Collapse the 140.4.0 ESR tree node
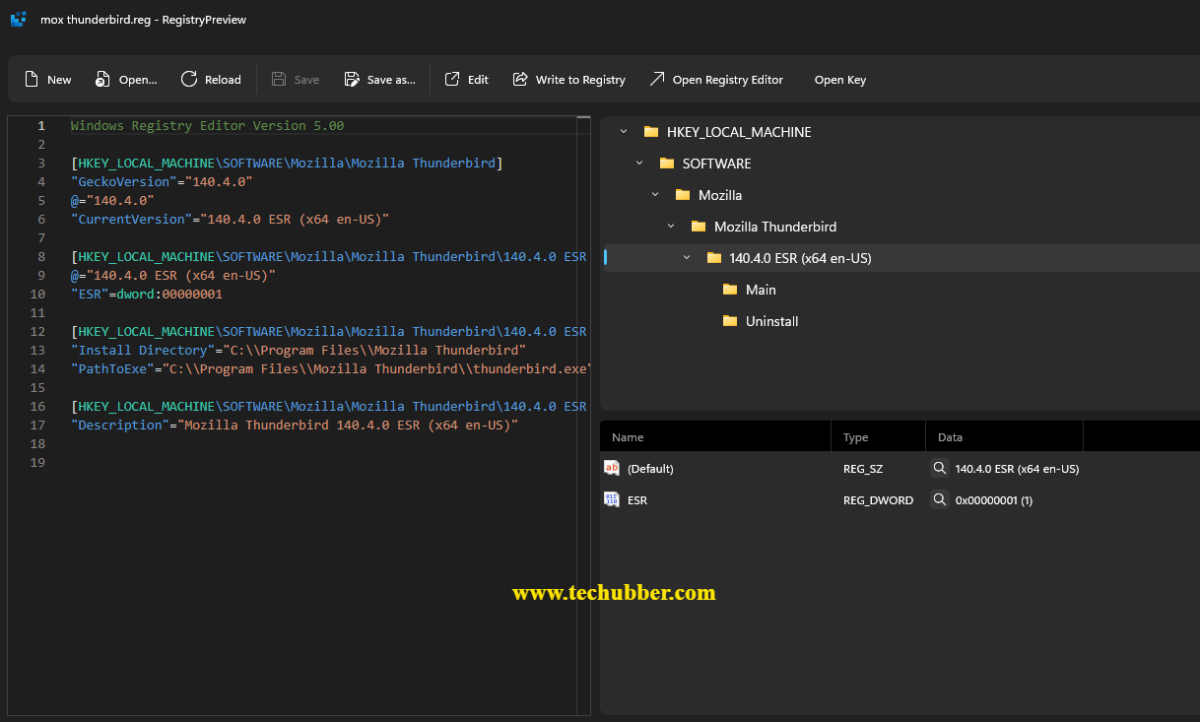Viewport: 1200px width, 722px height. (687, 258)
